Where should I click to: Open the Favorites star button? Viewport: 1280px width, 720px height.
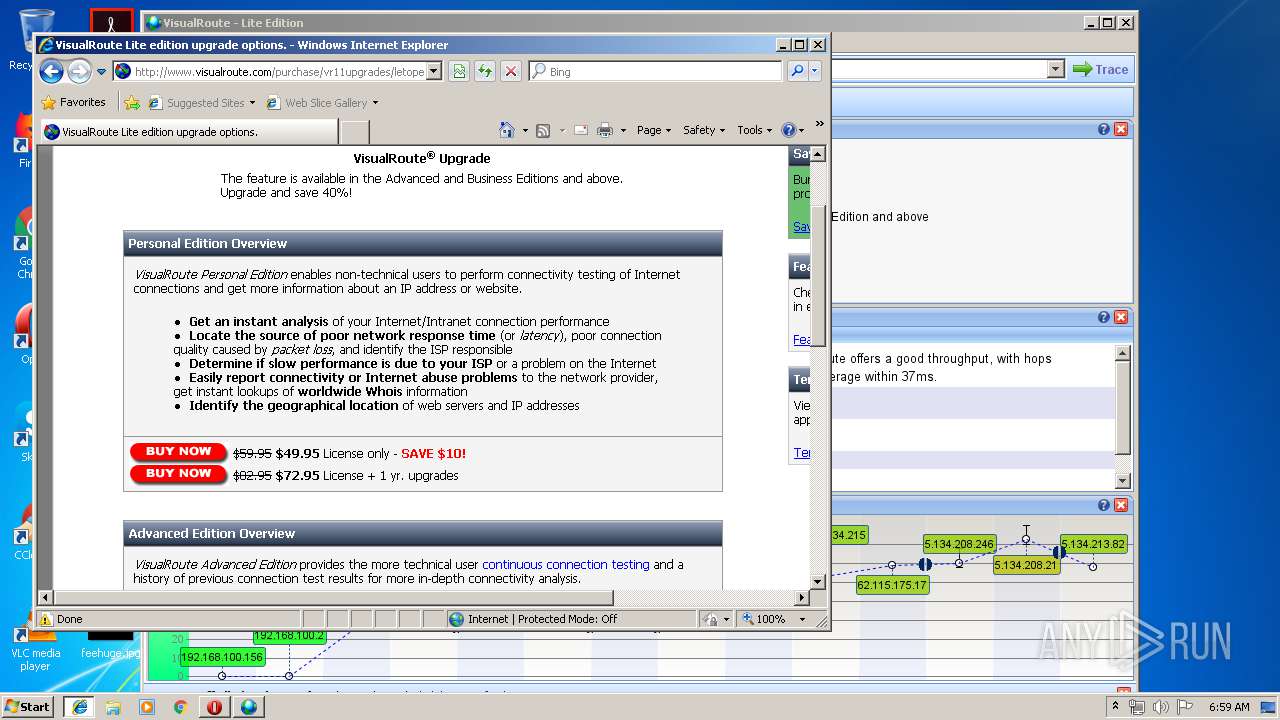(73, 102)
